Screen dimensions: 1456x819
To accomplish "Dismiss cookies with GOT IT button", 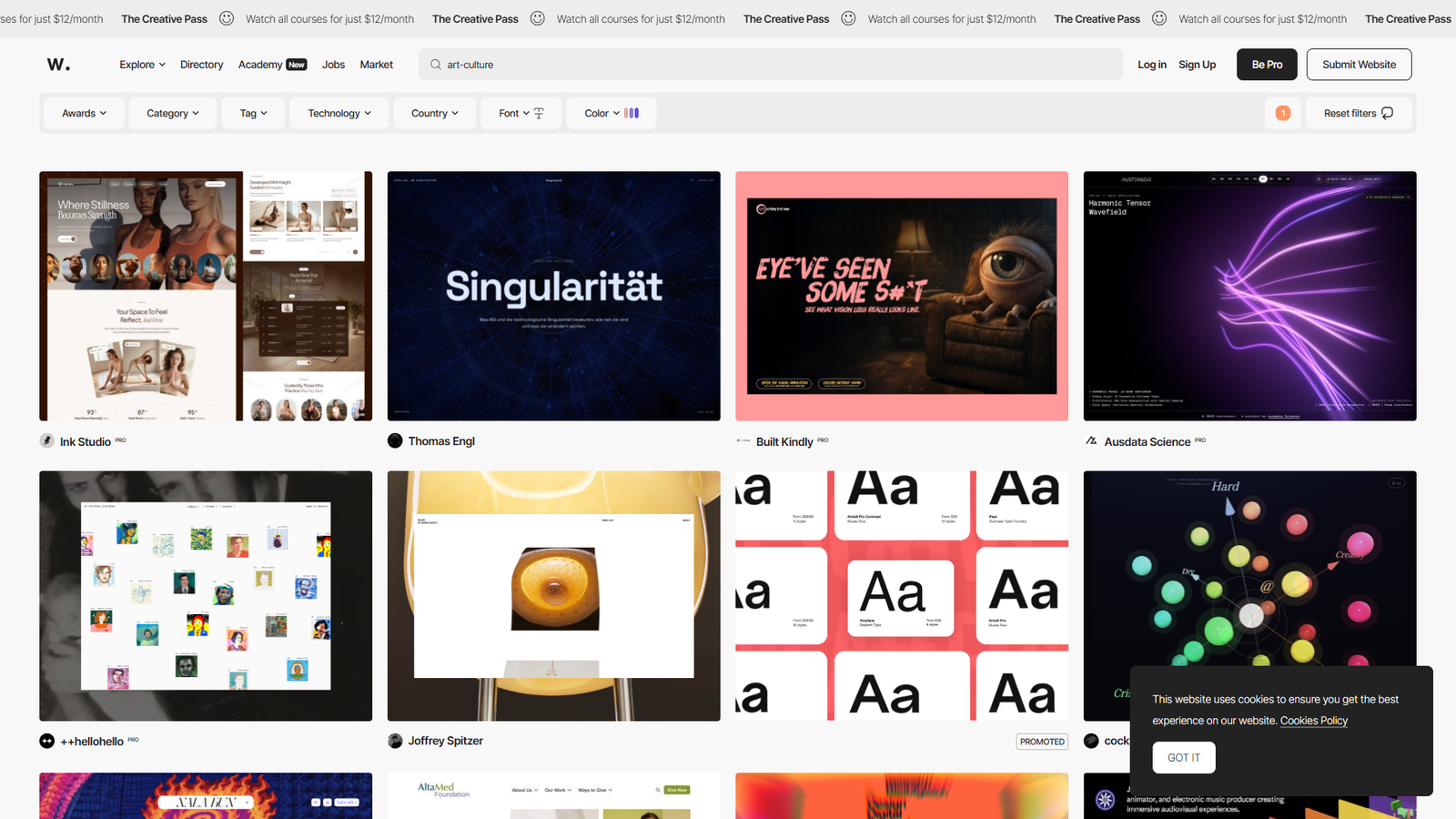I will 1184,757.
